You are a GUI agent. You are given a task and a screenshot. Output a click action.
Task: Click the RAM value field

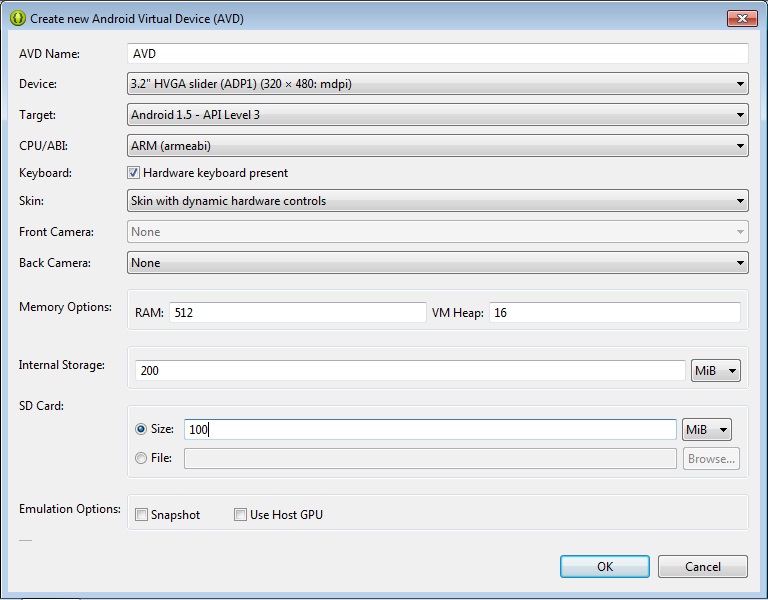tap(298, 312)
